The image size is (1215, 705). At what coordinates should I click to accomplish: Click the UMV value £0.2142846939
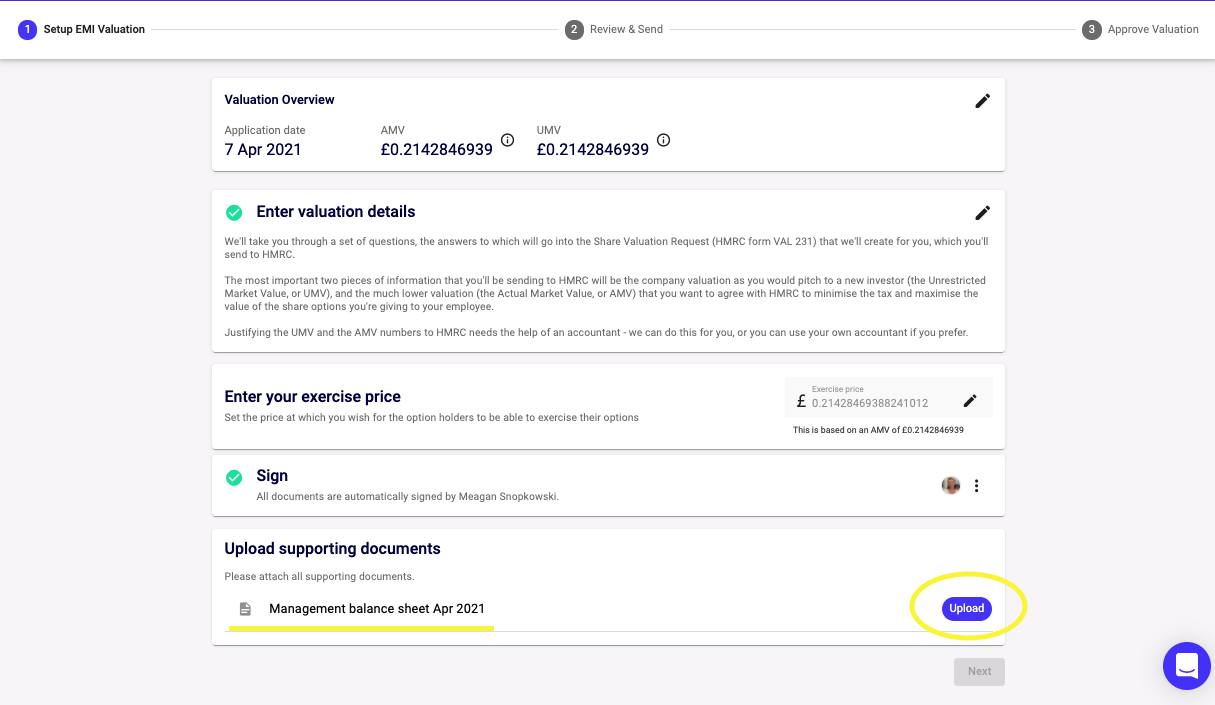593,150
